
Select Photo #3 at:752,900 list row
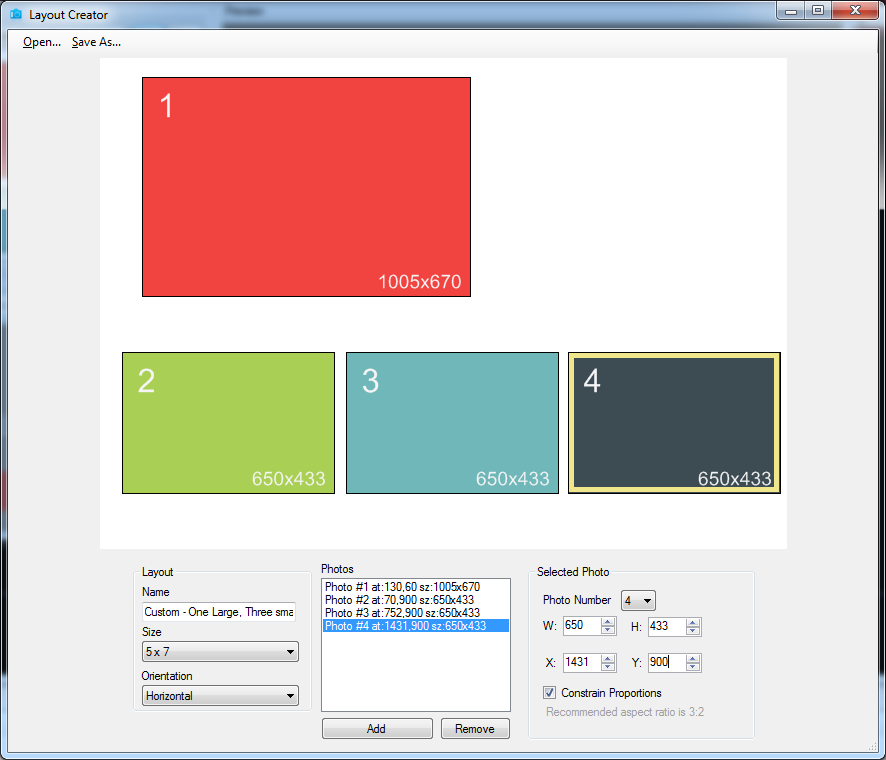pyautogui.click(x=415, y=613)
